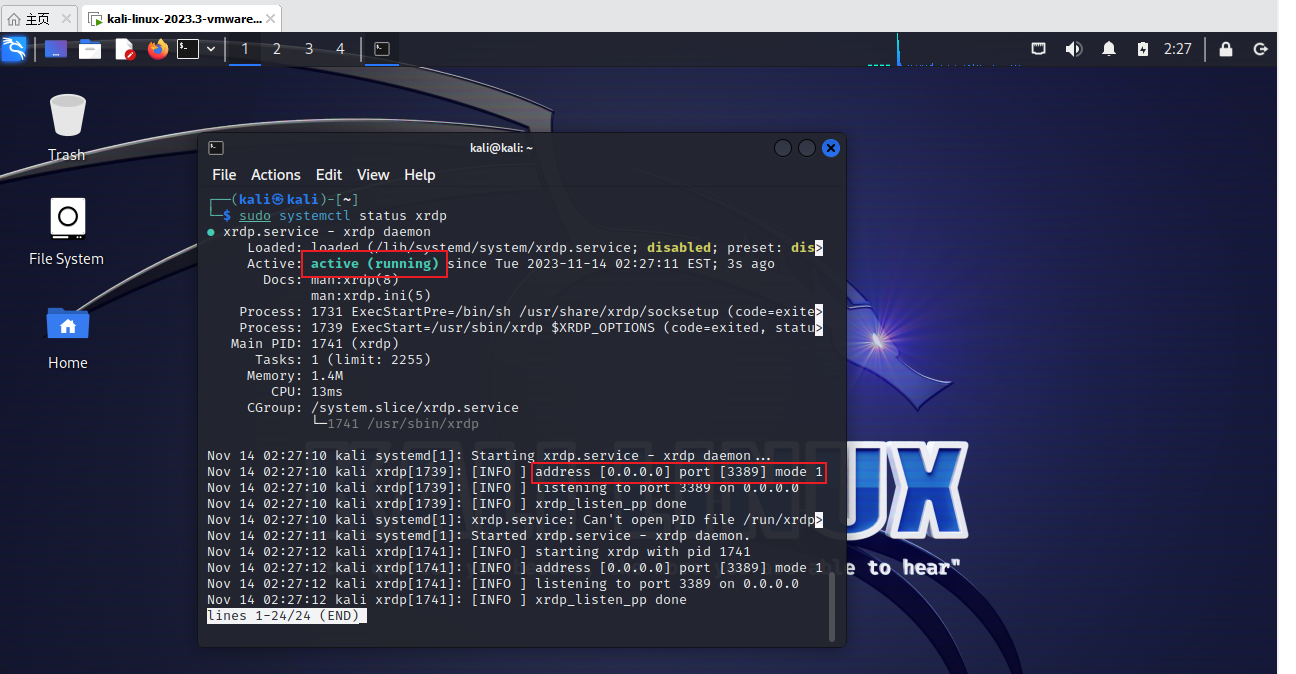The height and width of the screenshot is (674, 1296).
Task: Click 'Started xrdp.service - xrdp daemon.' log line
Action: 611,536
